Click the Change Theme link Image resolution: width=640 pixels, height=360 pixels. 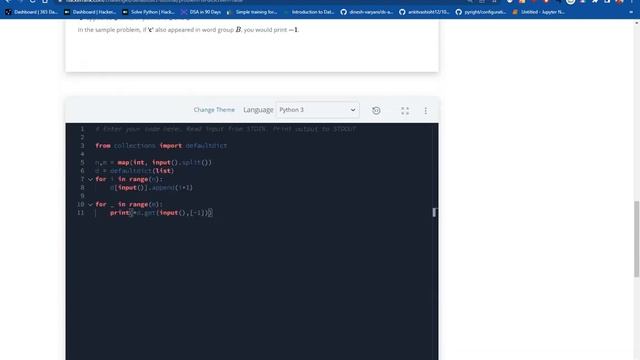click(214, 110)
